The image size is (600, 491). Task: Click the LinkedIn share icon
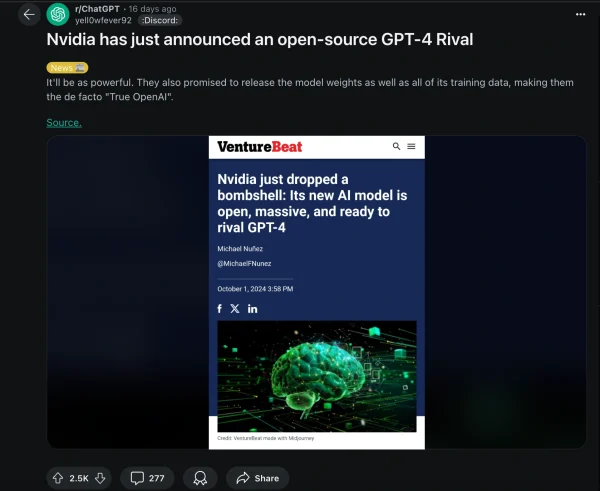coord(253,309)
